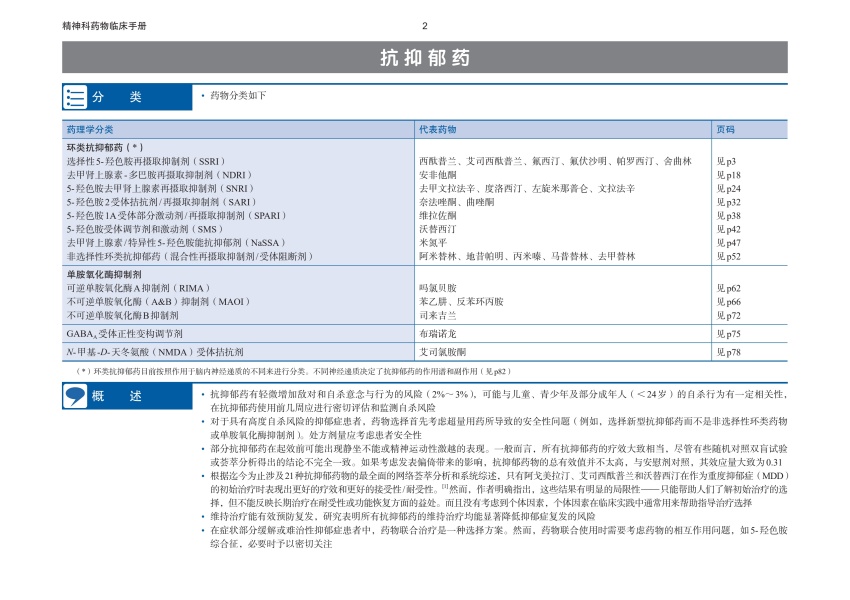850x600 pixels.
Task: Click the footnote mentioning 见p82
Action: point(293,371)
